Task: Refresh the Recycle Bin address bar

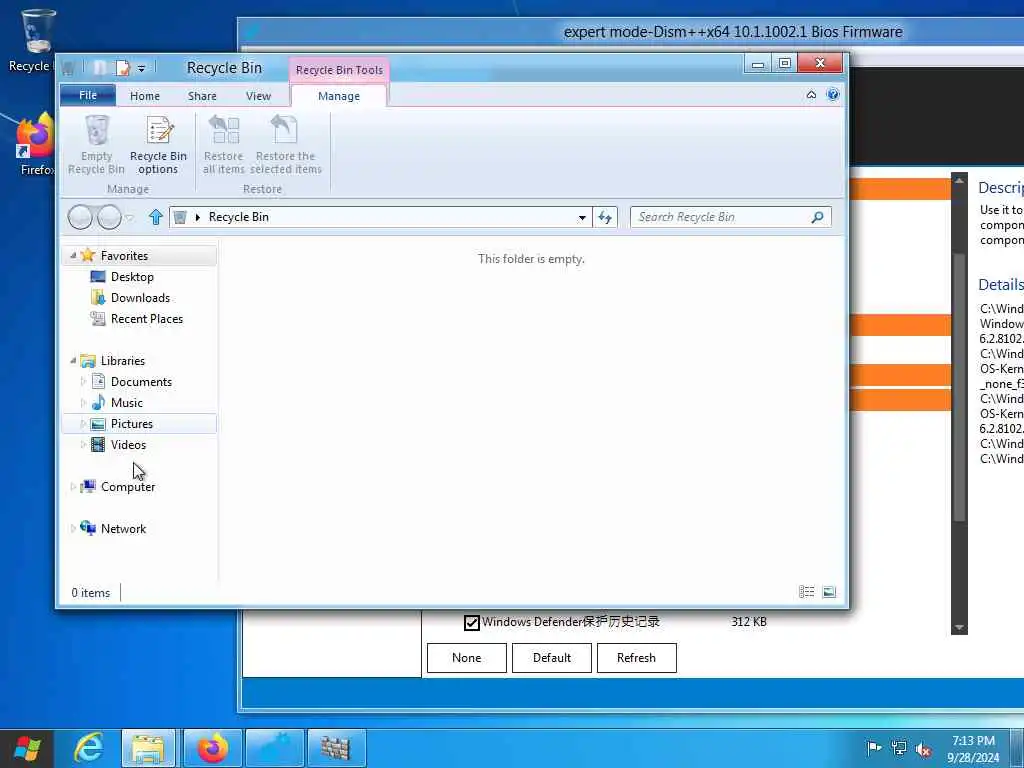Action: (605, 217)
